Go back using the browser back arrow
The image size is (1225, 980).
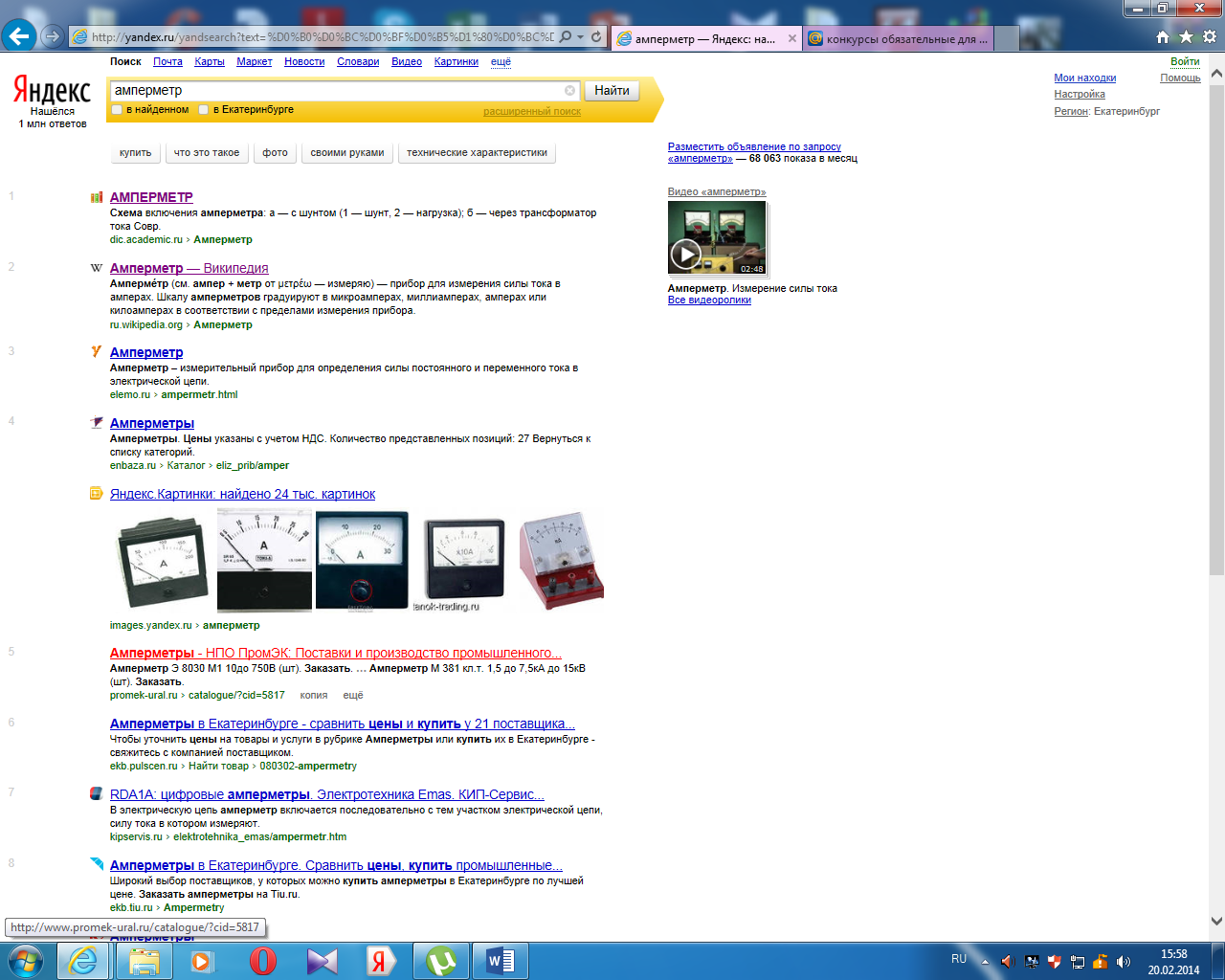click(x=19, y=36)
